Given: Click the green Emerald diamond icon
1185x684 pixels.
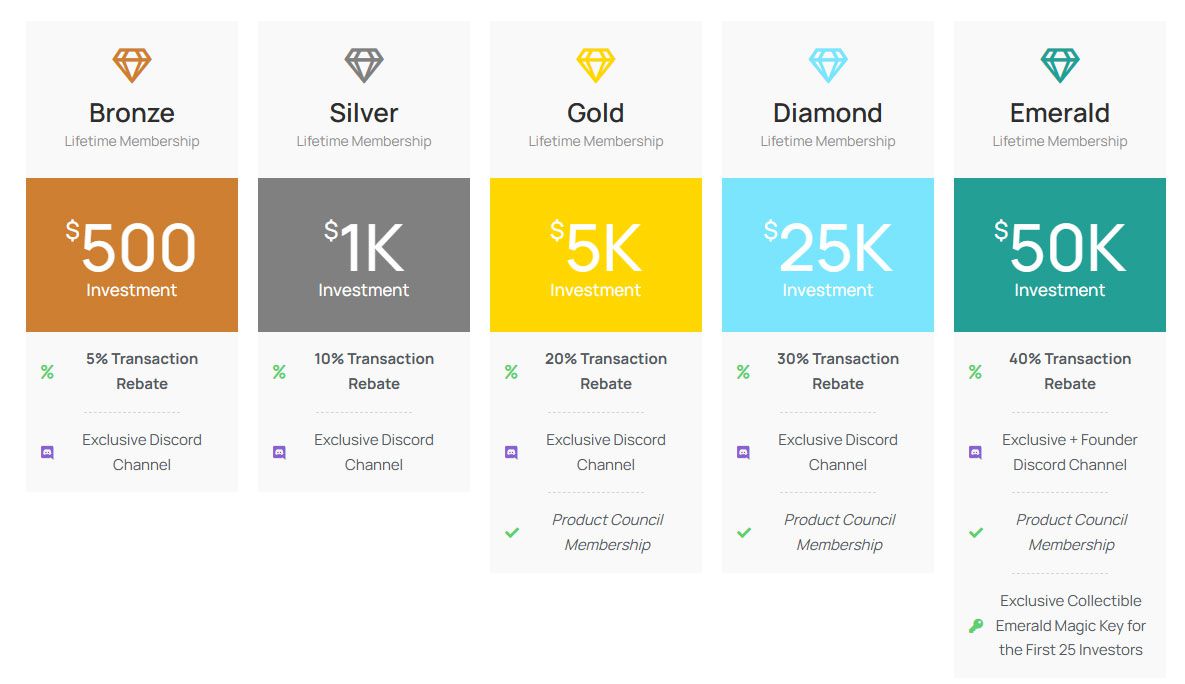Looking at the screenshot, I should point(1060,65).
